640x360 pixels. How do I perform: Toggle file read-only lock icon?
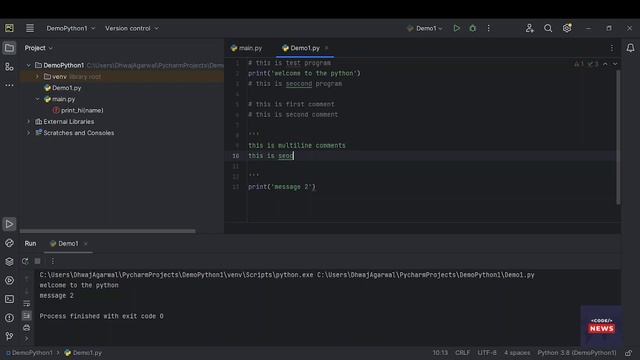point(629,353)
